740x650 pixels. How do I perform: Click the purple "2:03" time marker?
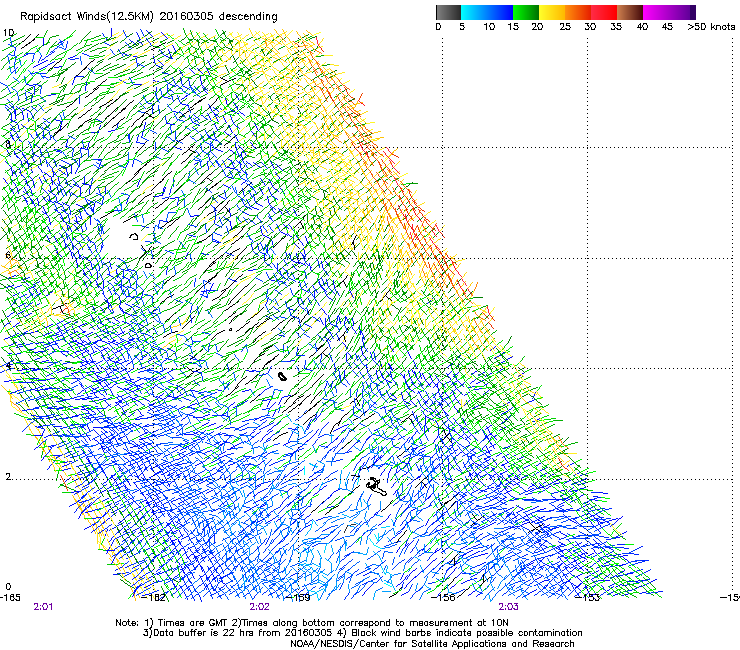click(x=508, y=607)
